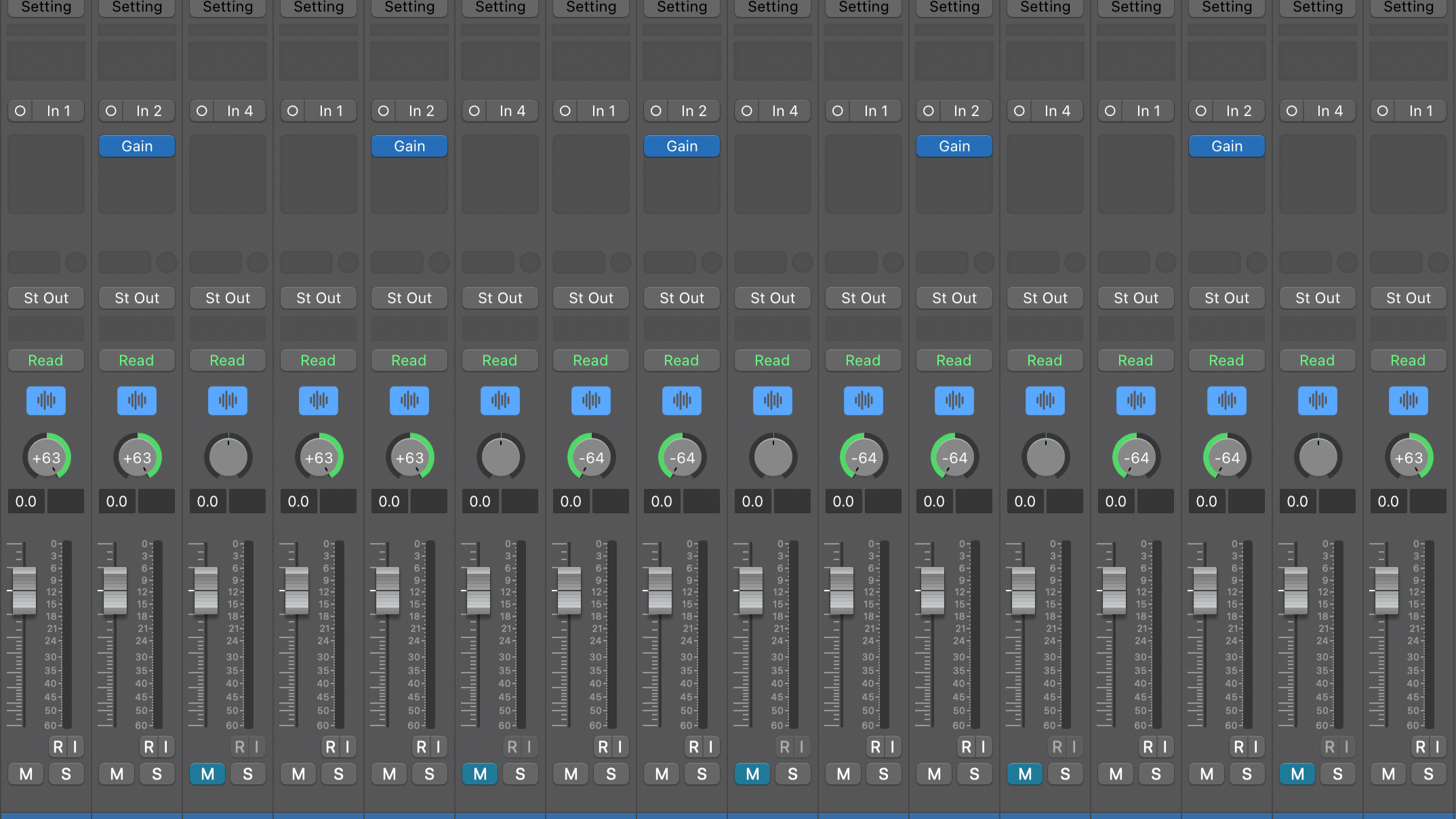Click the Gain plug-in slot on the fifth strip
The image size is (1456, 819).
[409, 146]
